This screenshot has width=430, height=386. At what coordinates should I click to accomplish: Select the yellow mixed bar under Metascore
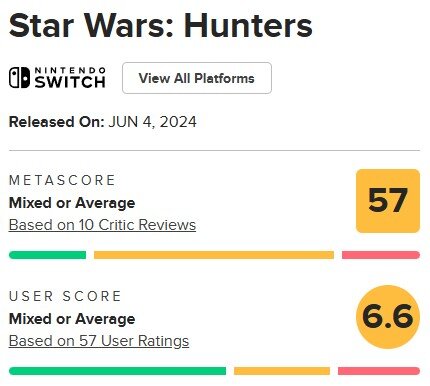214,255
